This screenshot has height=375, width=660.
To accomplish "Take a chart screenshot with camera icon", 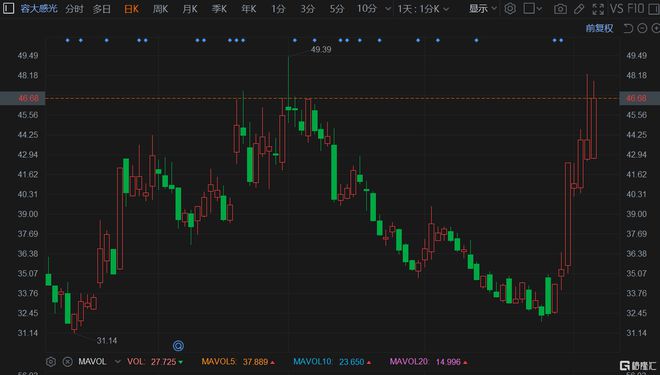I will coord(560,8).
